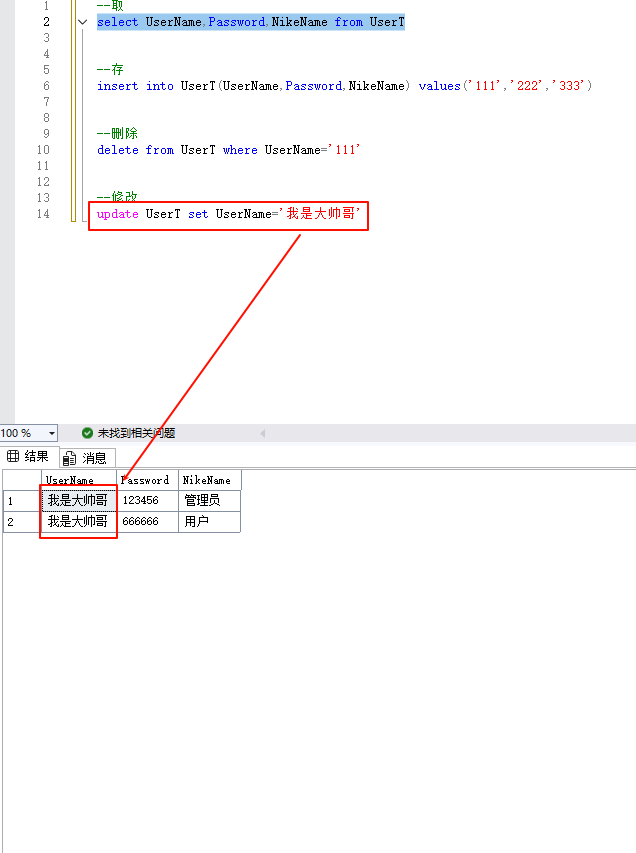
Task: Click the cell containing 123456
Action: pos(147,500)
